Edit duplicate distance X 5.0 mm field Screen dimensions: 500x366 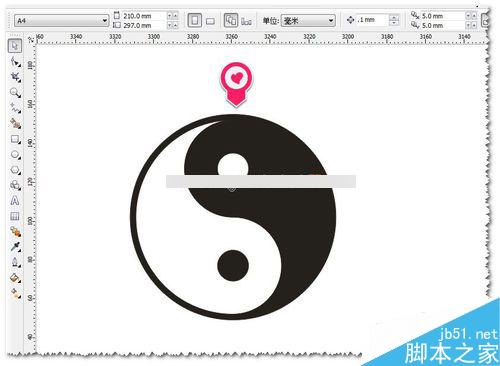(442, 16)
